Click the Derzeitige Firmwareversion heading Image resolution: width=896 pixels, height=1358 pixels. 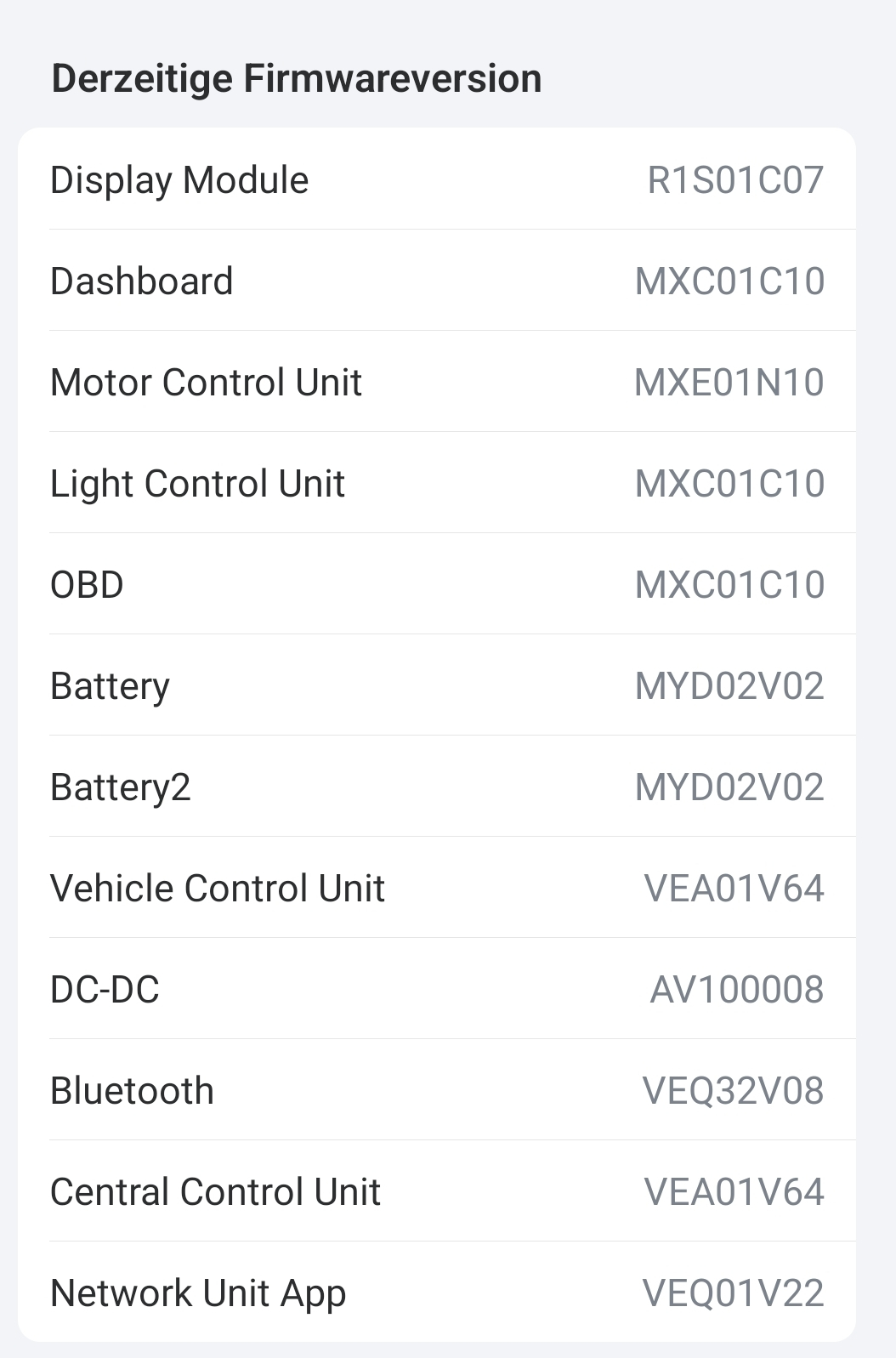coord(296,78)
